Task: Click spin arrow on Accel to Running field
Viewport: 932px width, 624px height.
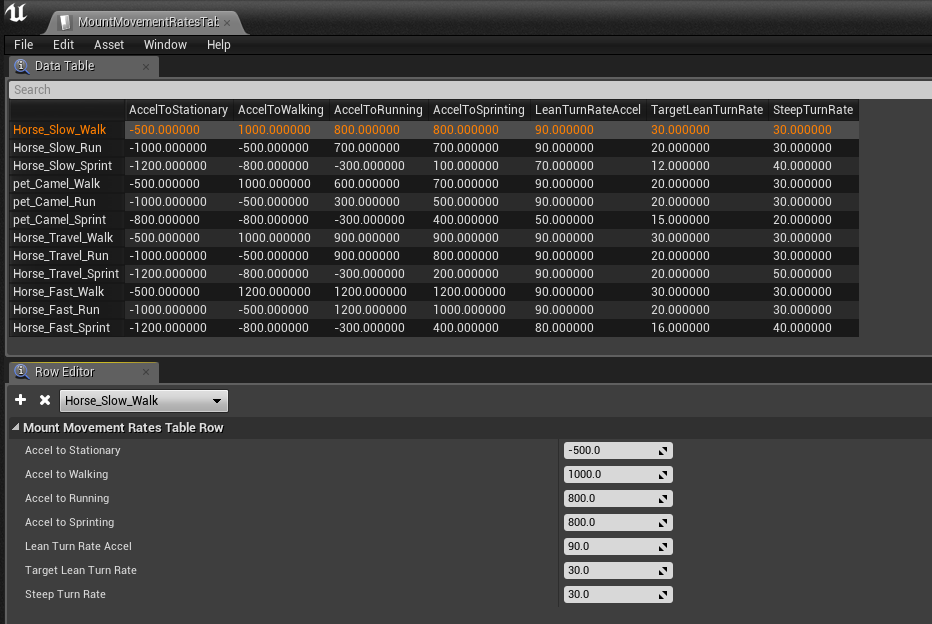Action: (x=662, y=499)
